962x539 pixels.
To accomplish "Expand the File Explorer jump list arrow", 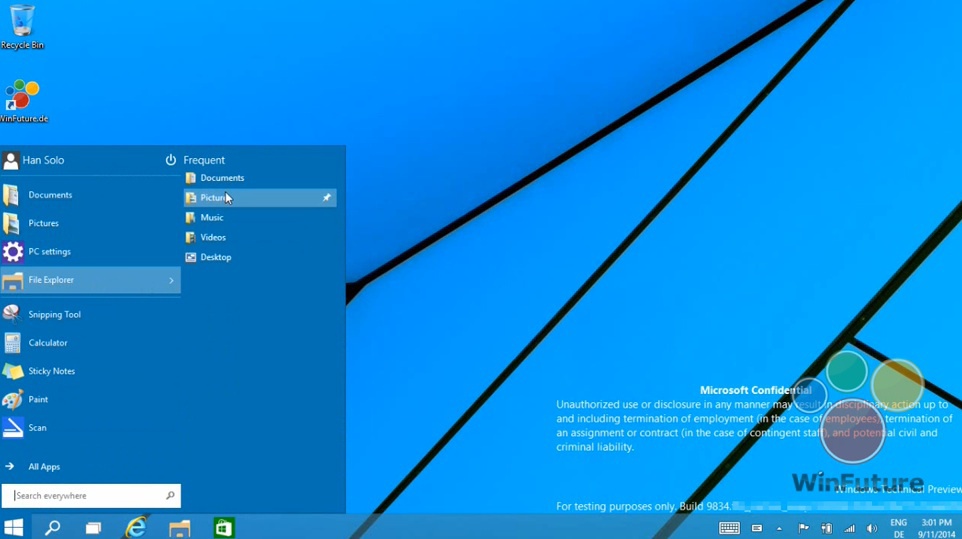I will pos(171,280).
